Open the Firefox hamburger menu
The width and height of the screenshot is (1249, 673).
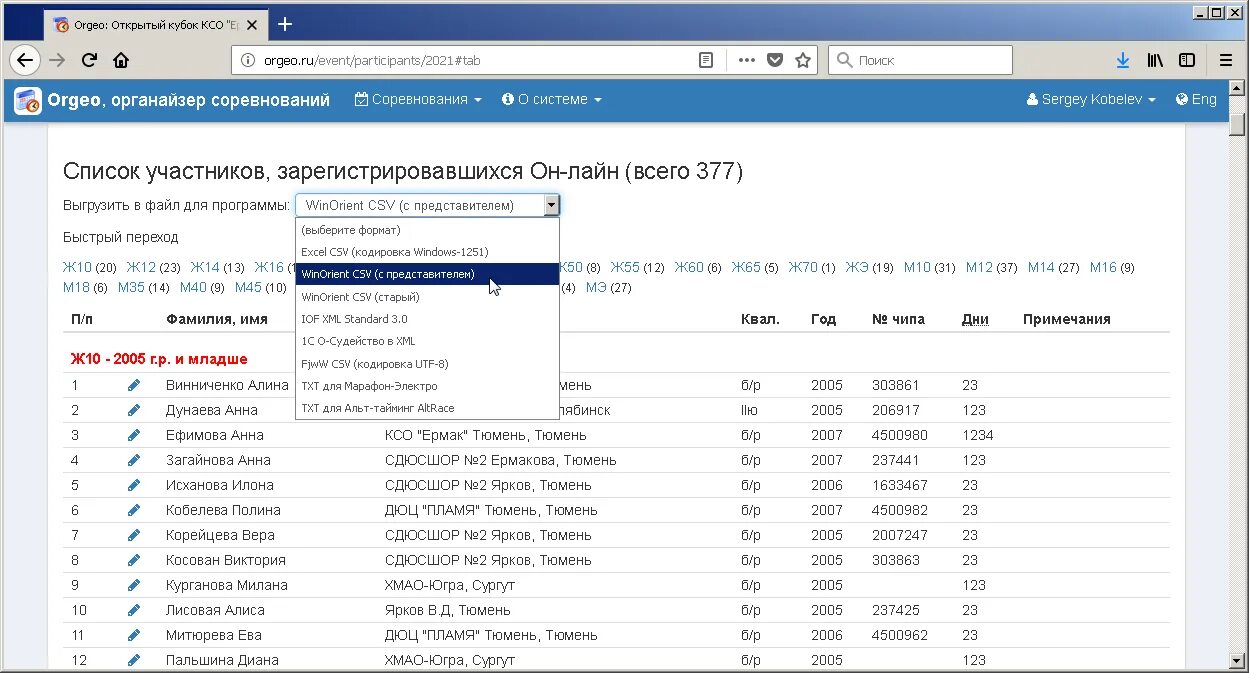(1226, 60)
